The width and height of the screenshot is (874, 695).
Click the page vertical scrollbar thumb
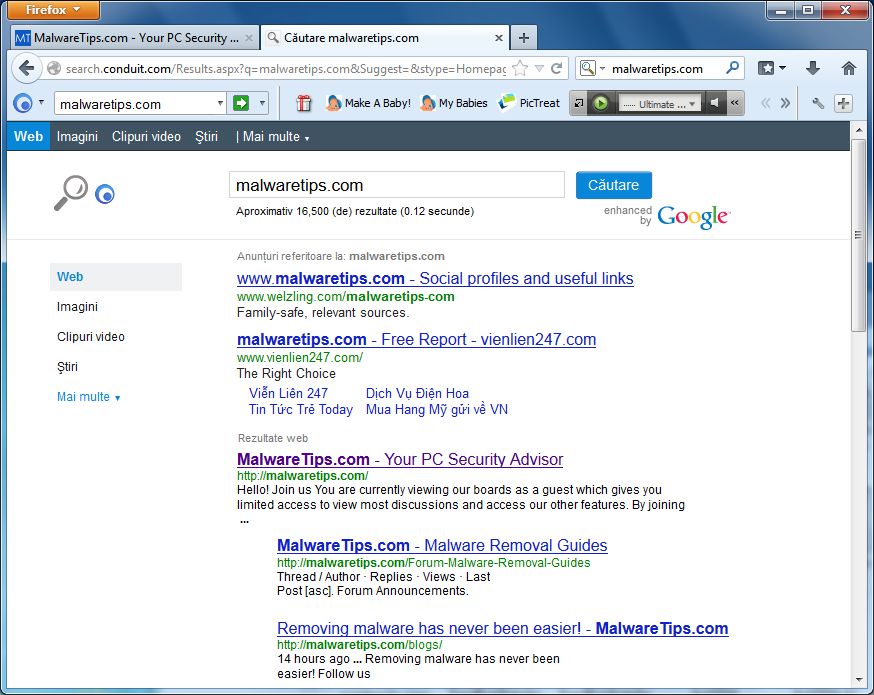pos(858,235)
